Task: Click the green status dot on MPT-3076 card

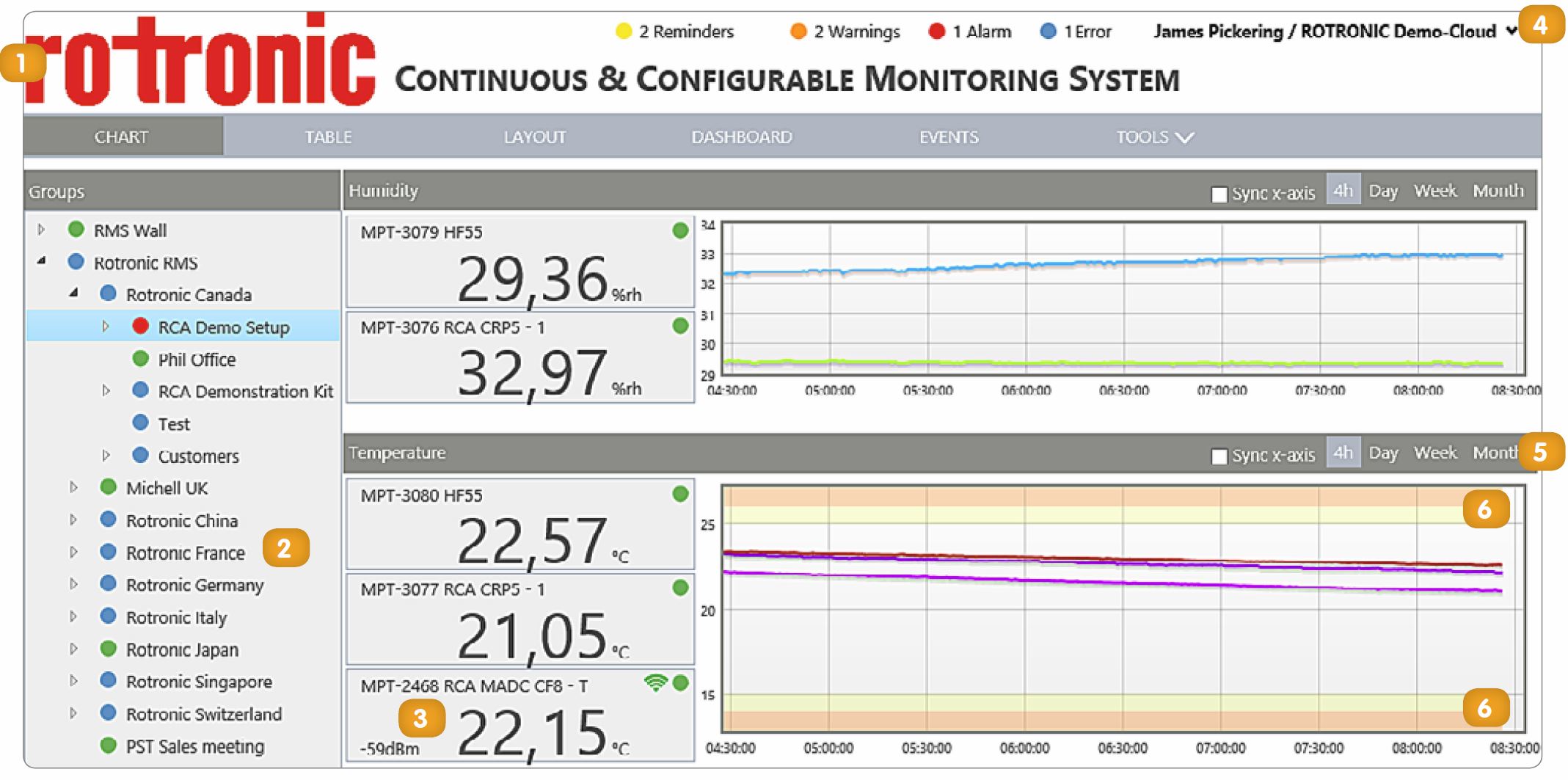Action: click(680, 326)
